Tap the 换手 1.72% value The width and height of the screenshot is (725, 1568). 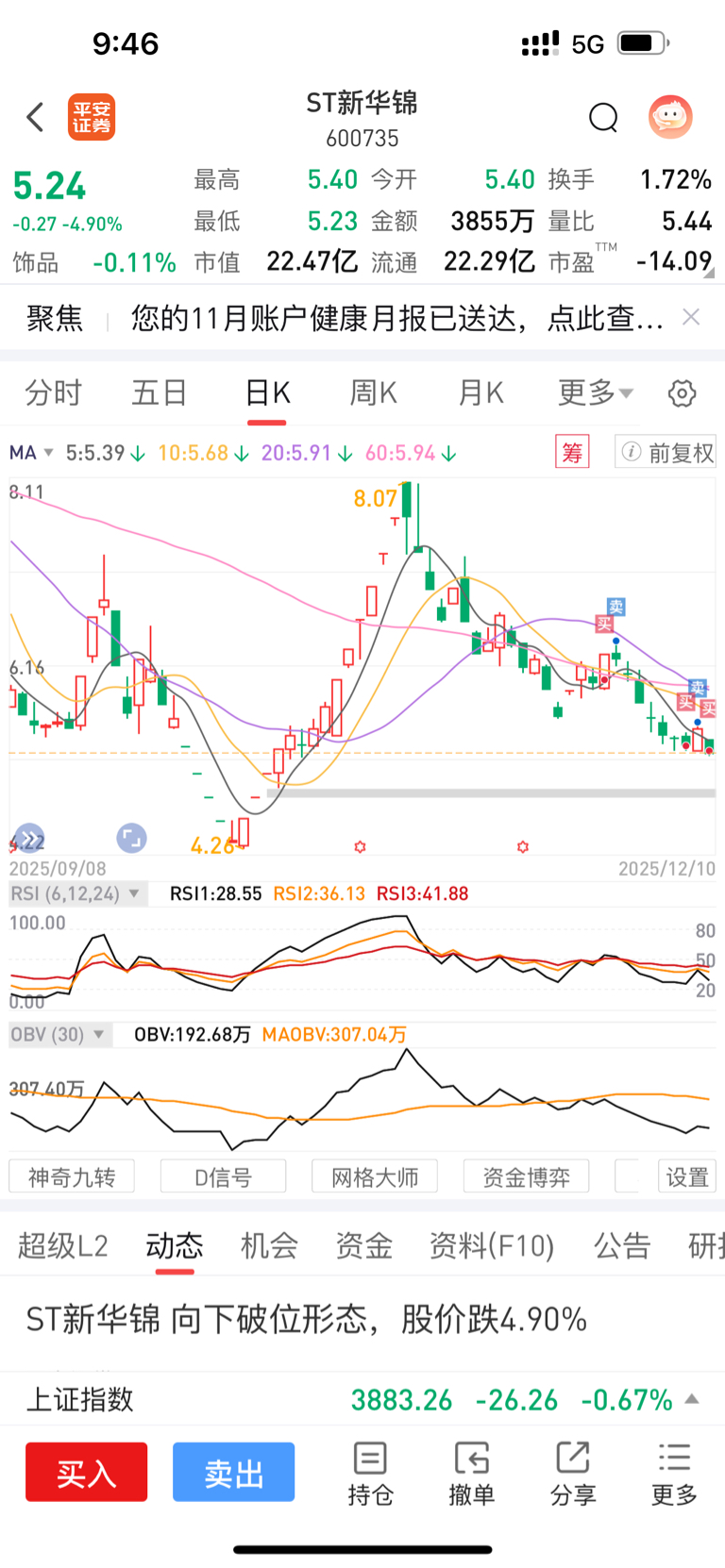pyautogui.click(x=676, y=179)
